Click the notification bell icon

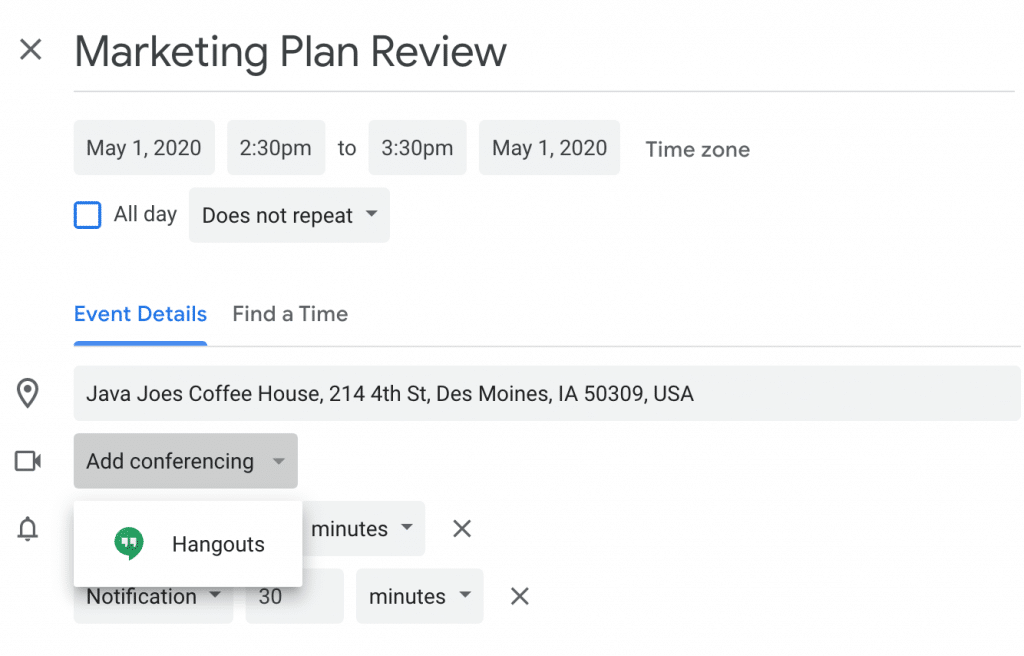click(28, 529)
